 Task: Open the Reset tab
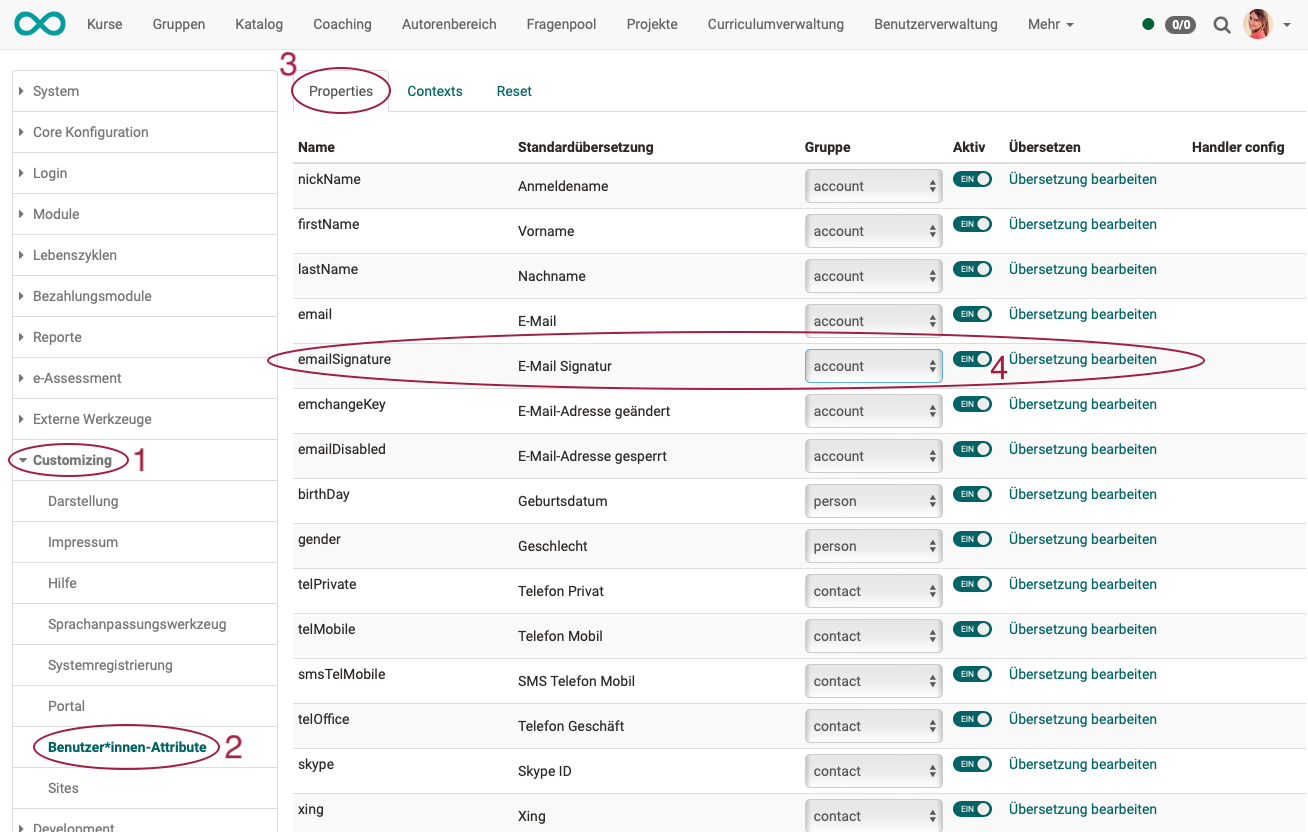pyautogui.click(x=514, y=91)
